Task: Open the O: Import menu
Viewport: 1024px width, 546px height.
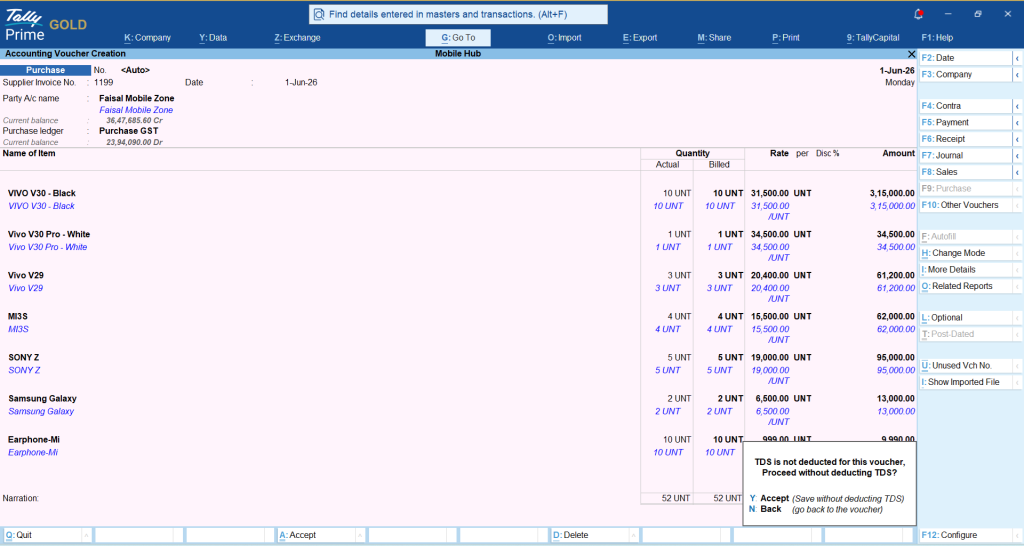Action: (564, 38)
